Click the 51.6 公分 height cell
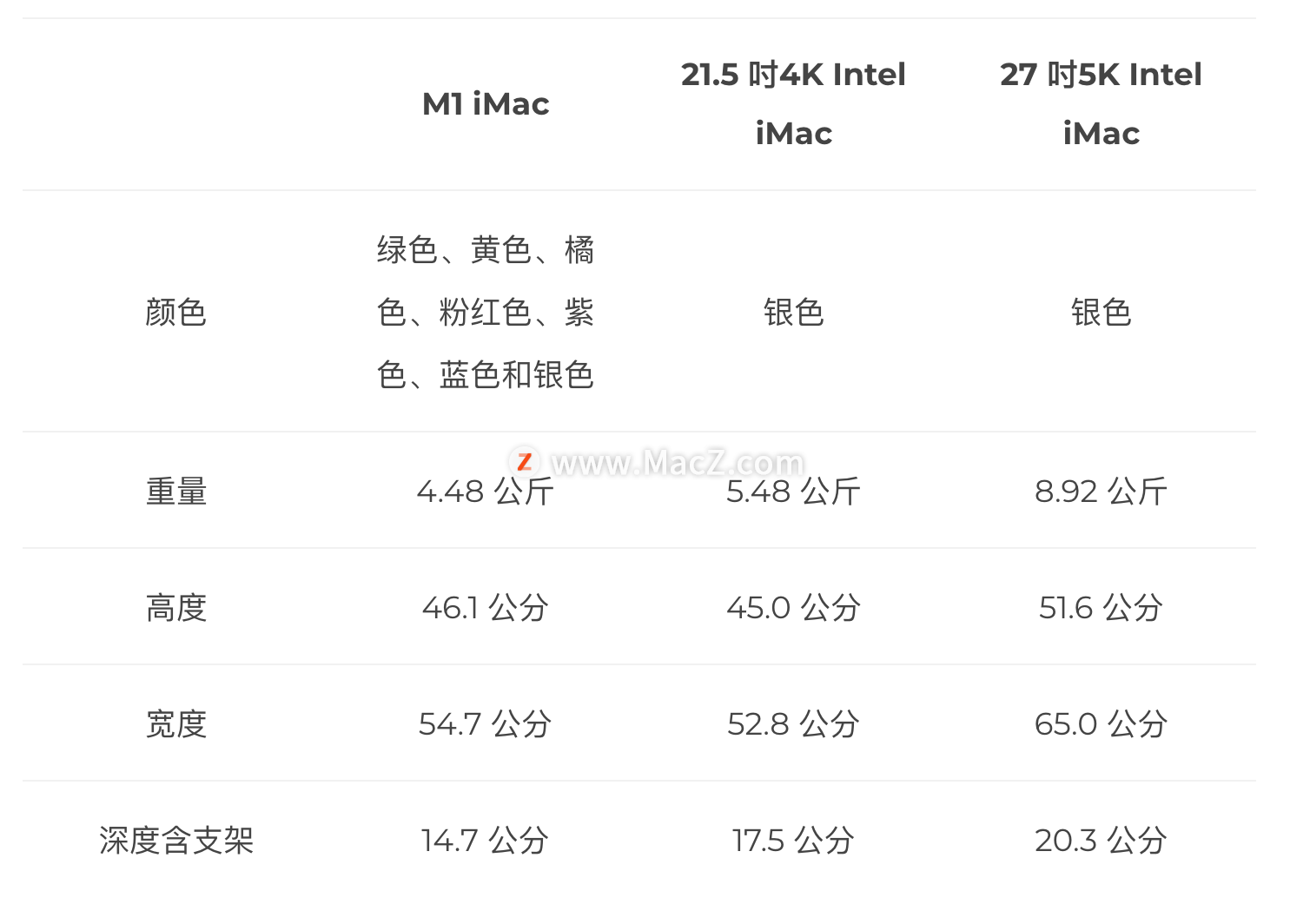 [x=1101, y=608]
